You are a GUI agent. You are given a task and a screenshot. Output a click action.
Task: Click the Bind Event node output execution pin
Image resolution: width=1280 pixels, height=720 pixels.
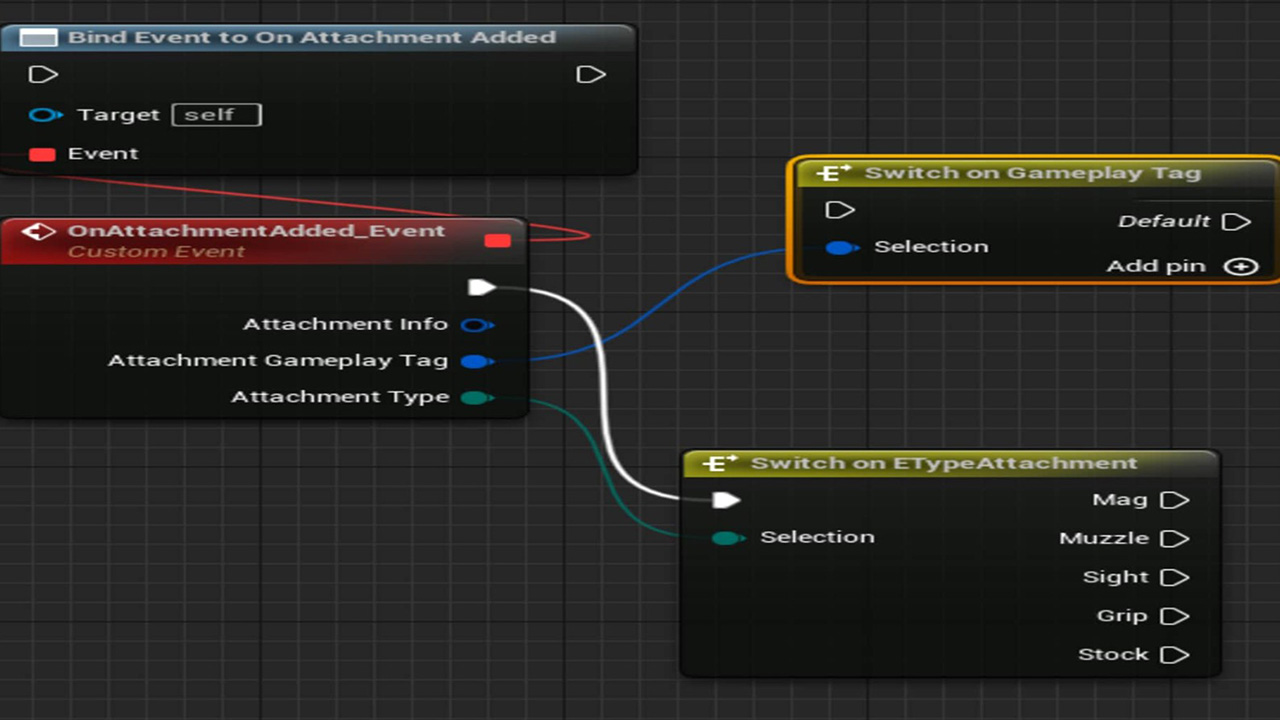[x=591, y=75]
